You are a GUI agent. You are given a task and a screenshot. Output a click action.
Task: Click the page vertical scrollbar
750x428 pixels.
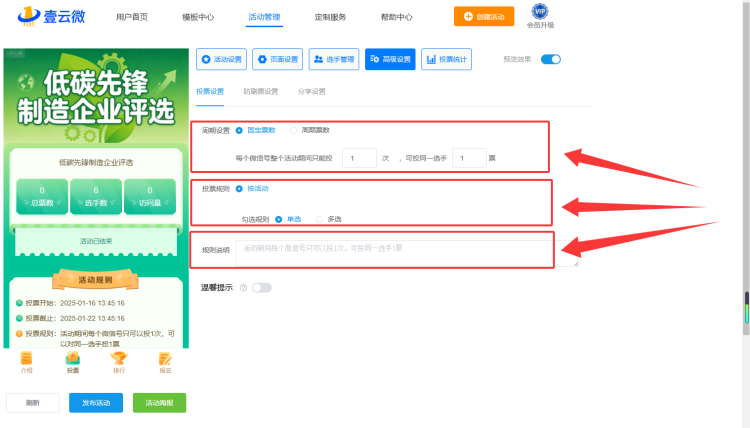[746, 167]
